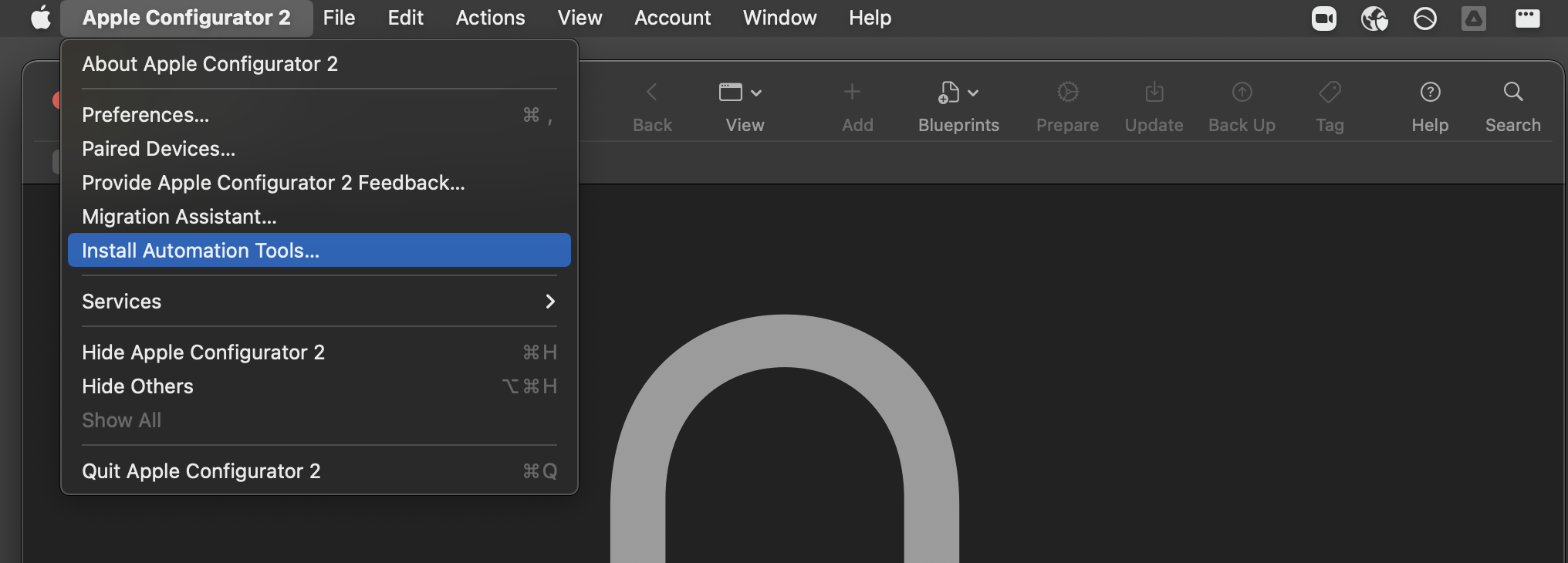Open the Google Drive menu bar icon

coord(1474,18)
